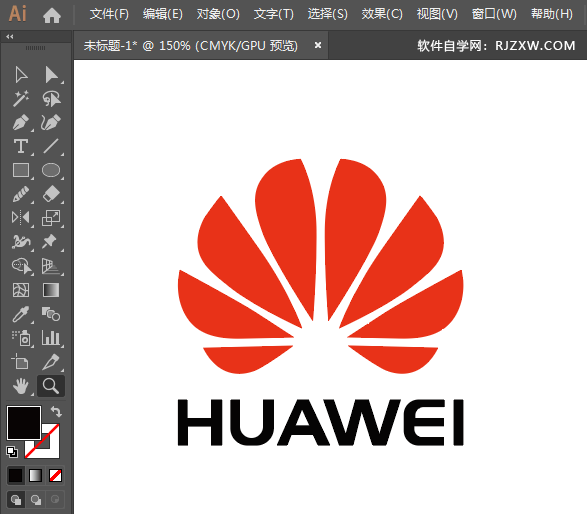This screenshot has width=587, height=514.
Task: Select the Curvature tool
Action: (51, 122)
